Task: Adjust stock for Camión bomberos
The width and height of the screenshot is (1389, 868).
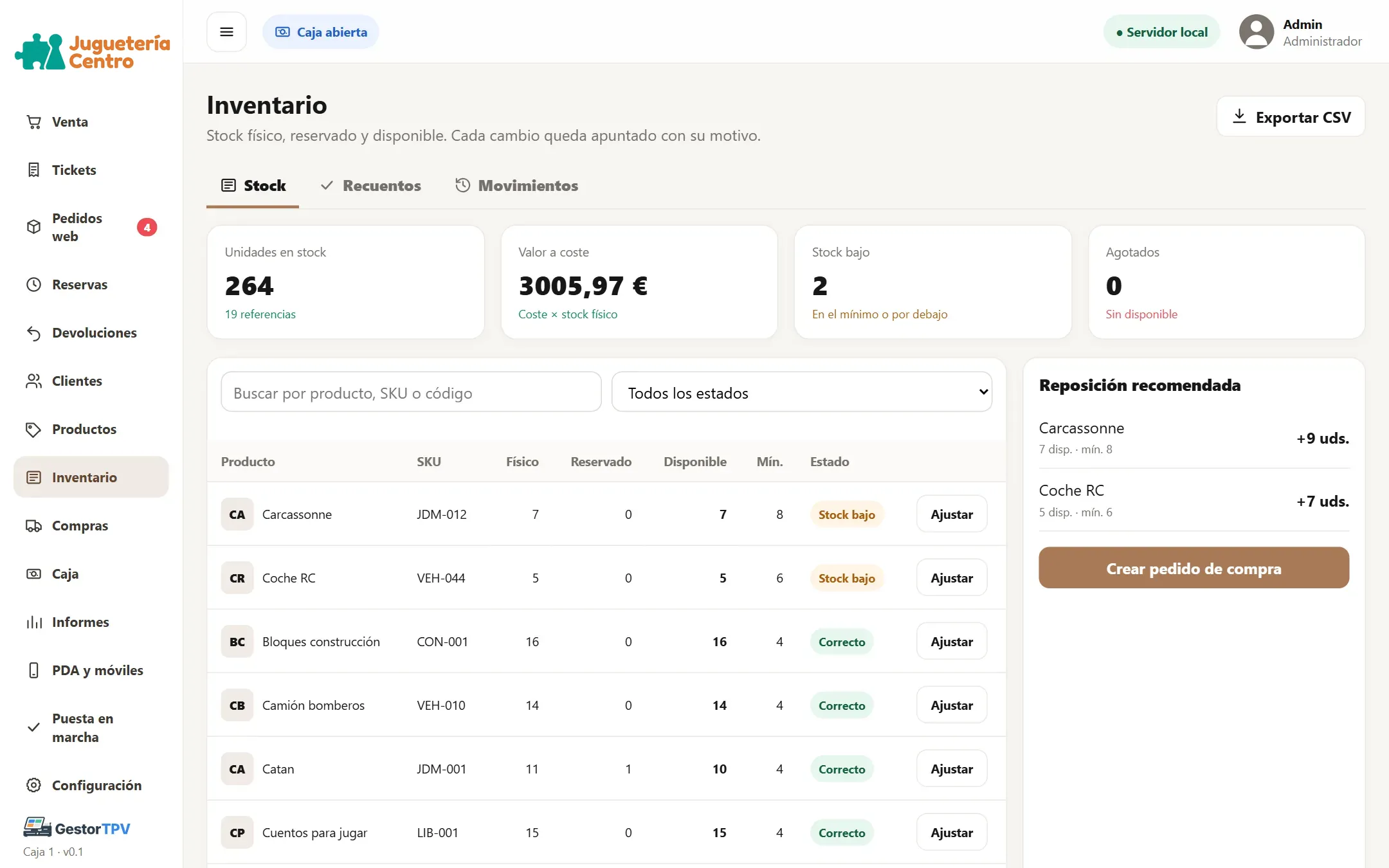Action: coord(952,705)
